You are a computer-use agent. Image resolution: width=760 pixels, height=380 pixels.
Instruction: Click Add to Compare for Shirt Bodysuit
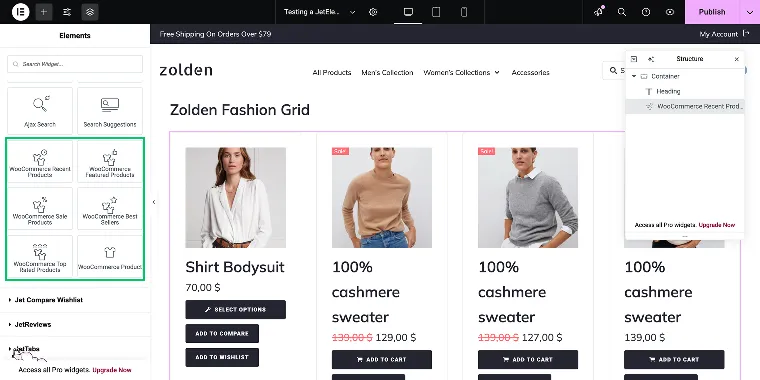click(x=222, y=333)
